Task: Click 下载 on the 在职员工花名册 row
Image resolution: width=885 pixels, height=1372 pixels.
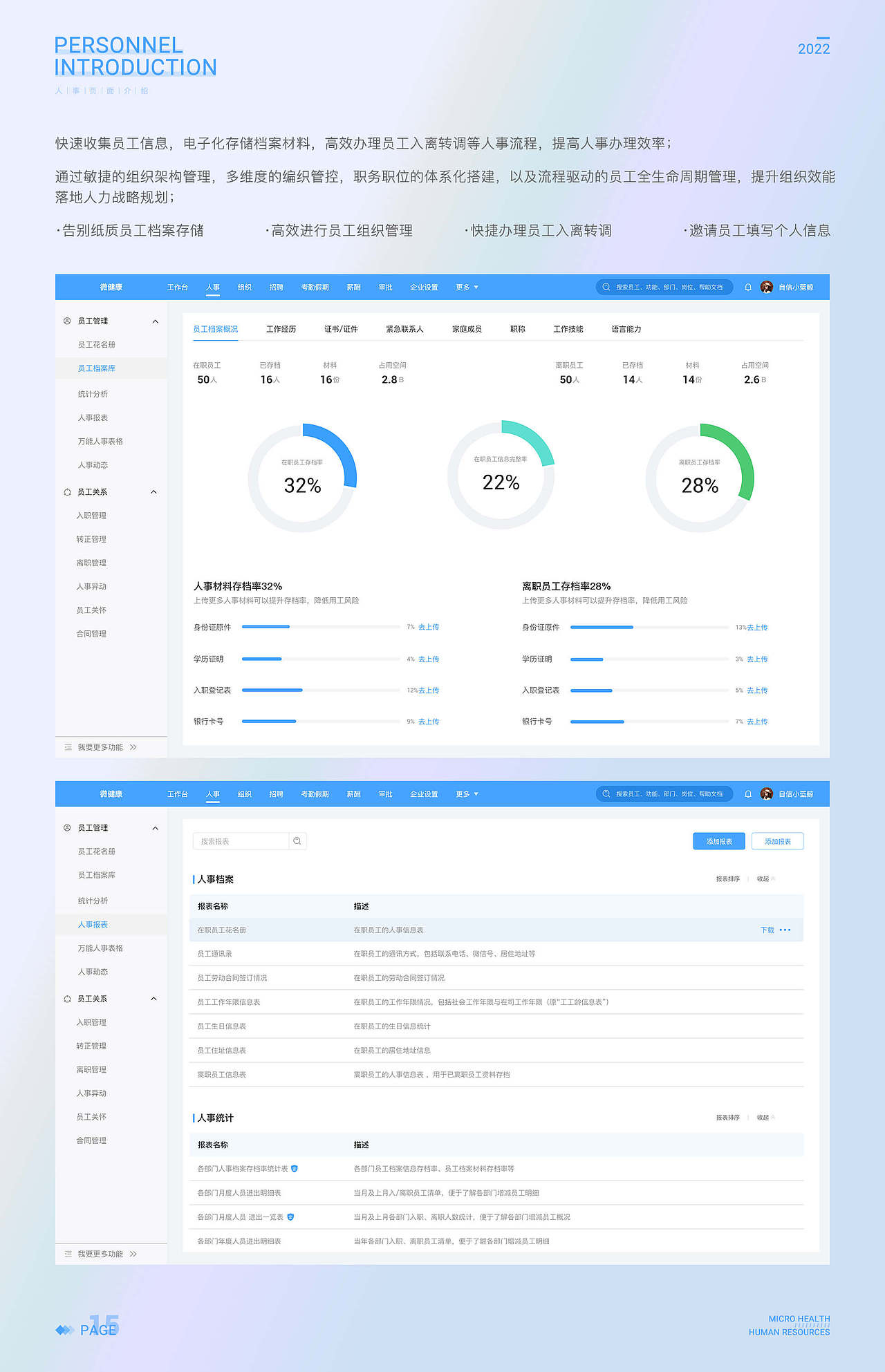Action: pyautogui.click(x=767, y=930)
